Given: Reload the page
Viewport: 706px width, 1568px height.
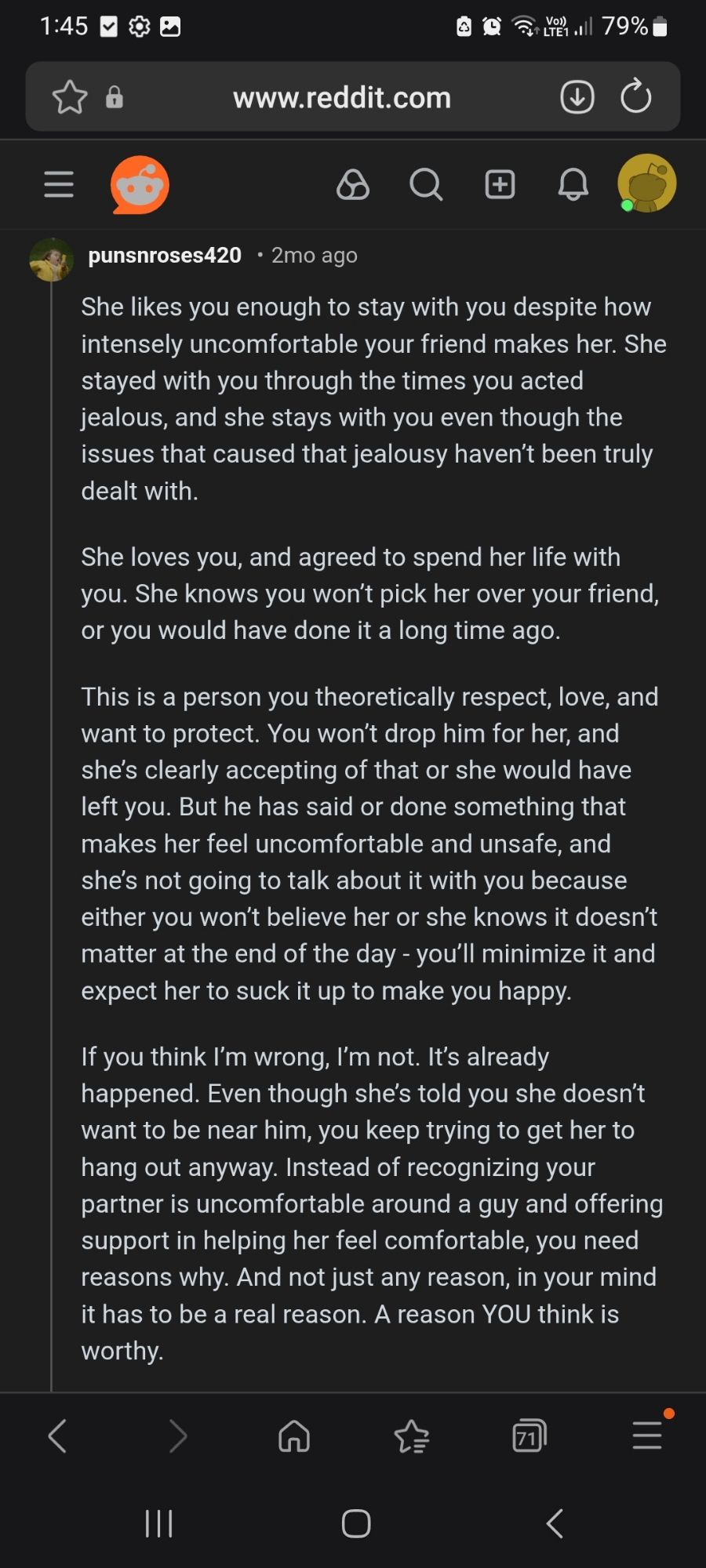Looking at the screenshot, I should 635,97.
